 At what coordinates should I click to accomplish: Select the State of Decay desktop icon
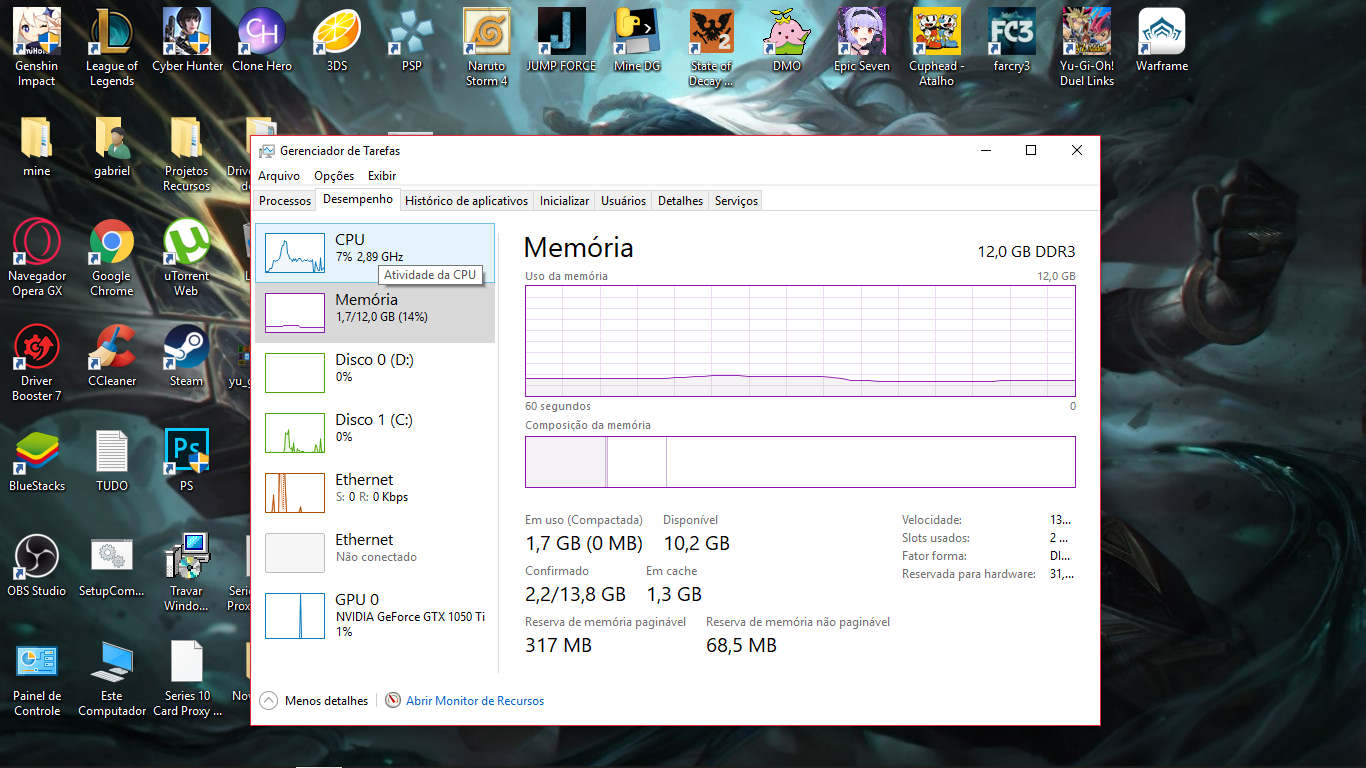712,47
